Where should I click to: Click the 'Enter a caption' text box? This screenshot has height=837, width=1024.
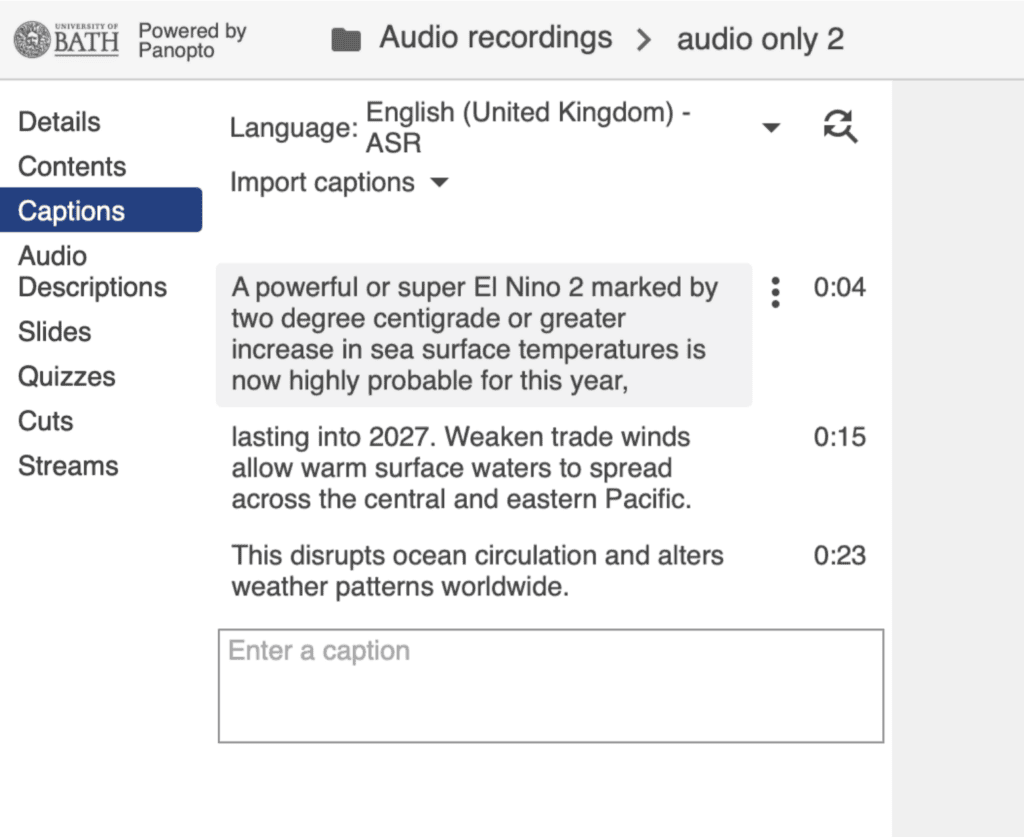pos(551,686)
